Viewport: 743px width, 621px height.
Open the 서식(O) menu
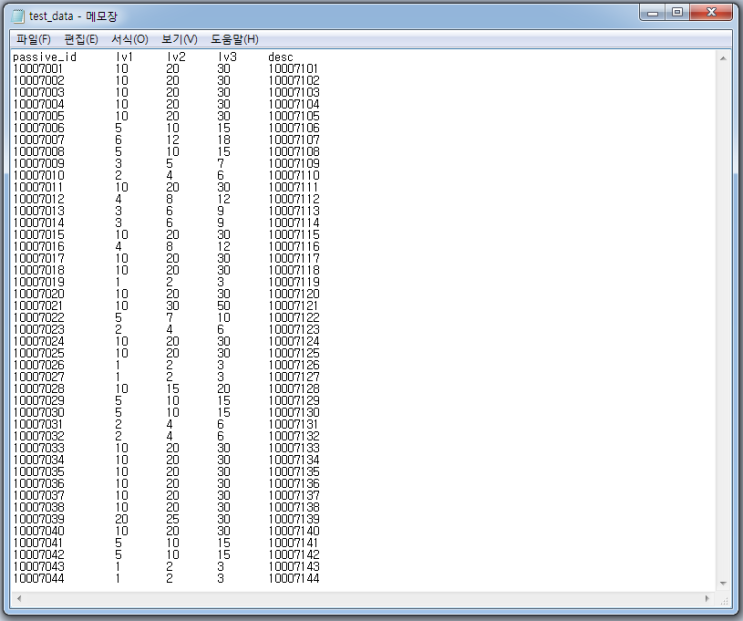[x=130, y=39]
